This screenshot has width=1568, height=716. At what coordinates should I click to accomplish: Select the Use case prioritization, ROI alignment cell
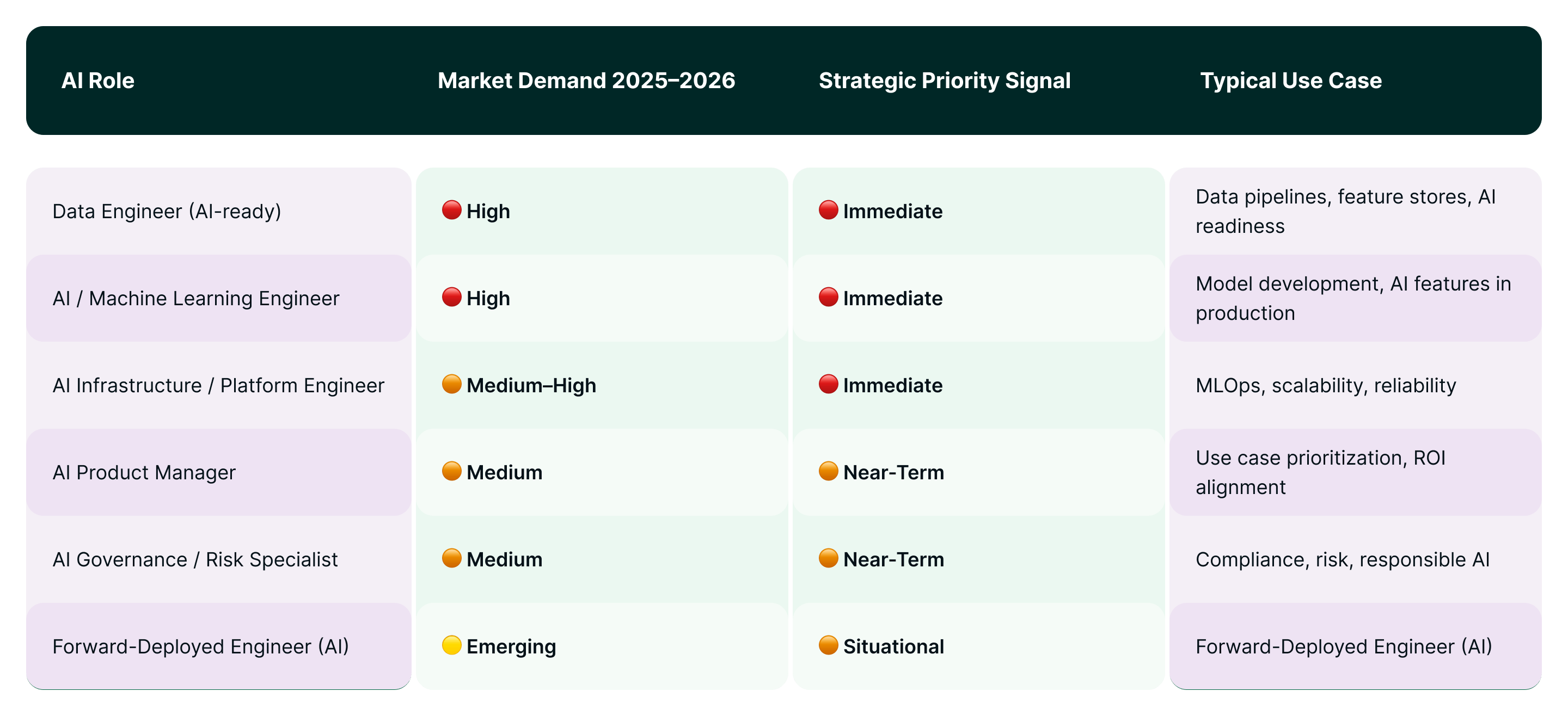(x=1320, y=473)
